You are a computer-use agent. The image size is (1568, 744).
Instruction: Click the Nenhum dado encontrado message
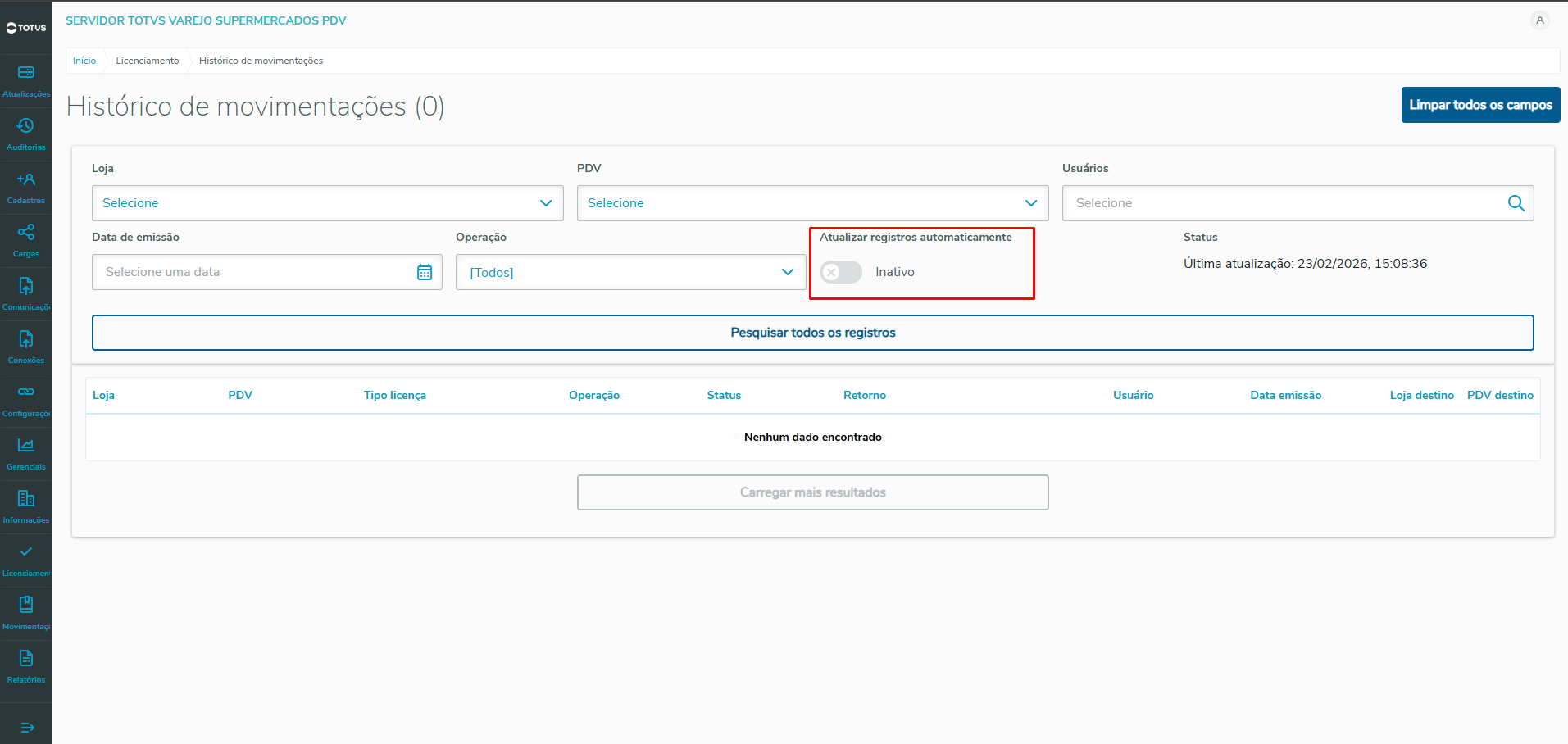coord(813,437)
